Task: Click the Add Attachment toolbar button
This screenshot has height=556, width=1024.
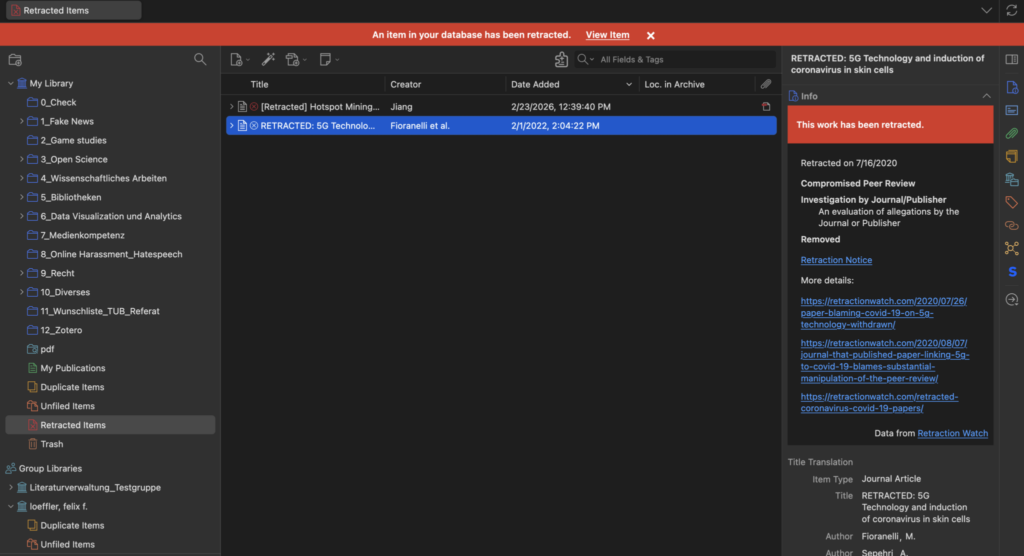Action: click(x=296, y=59)
